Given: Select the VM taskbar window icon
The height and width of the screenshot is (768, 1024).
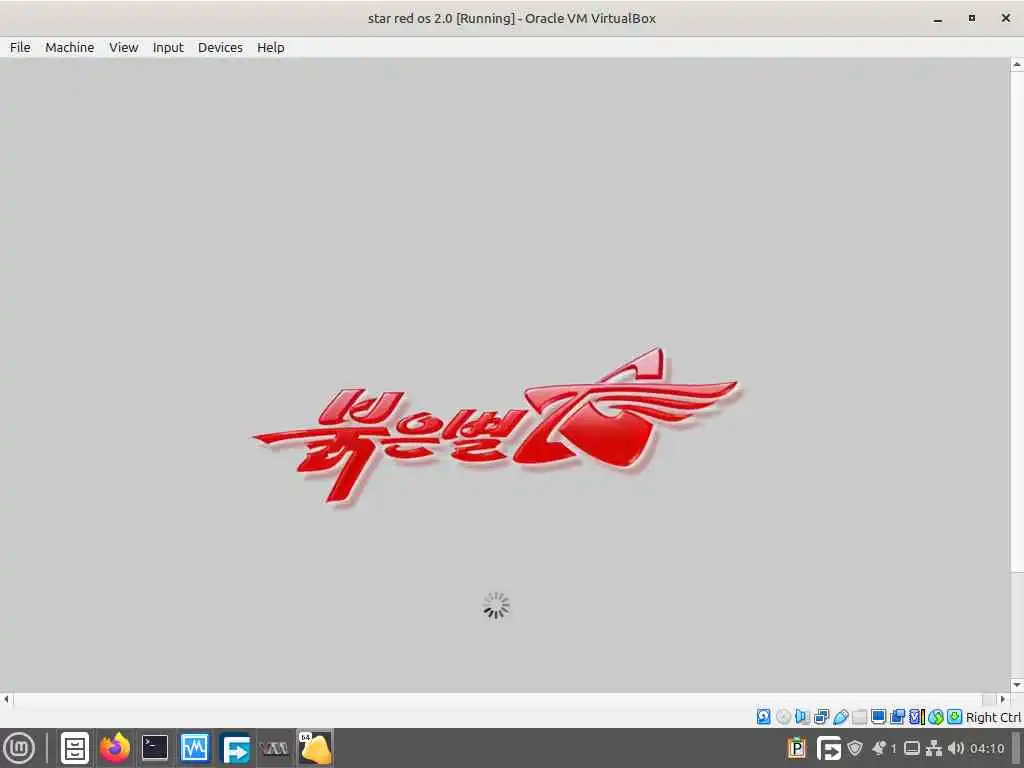Looking at the screenshot, I should tap(274, 748).
